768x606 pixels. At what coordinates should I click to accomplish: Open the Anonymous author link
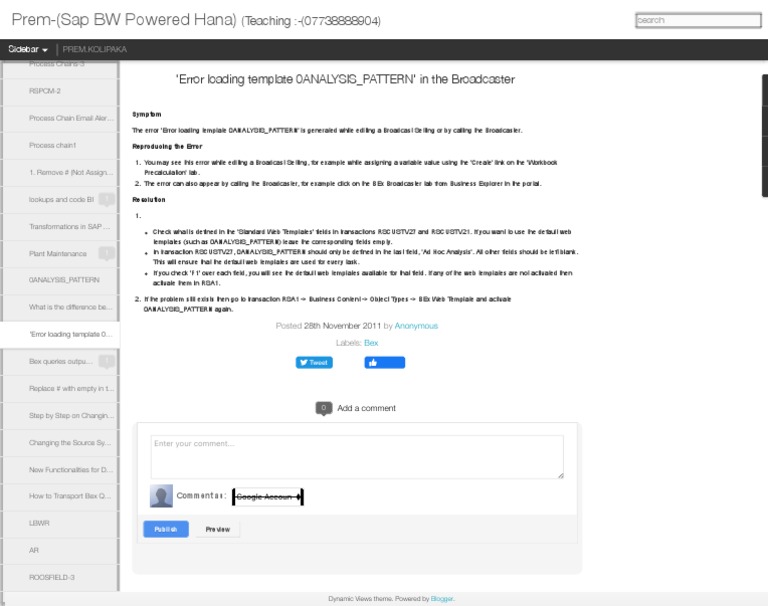(416, 326)
